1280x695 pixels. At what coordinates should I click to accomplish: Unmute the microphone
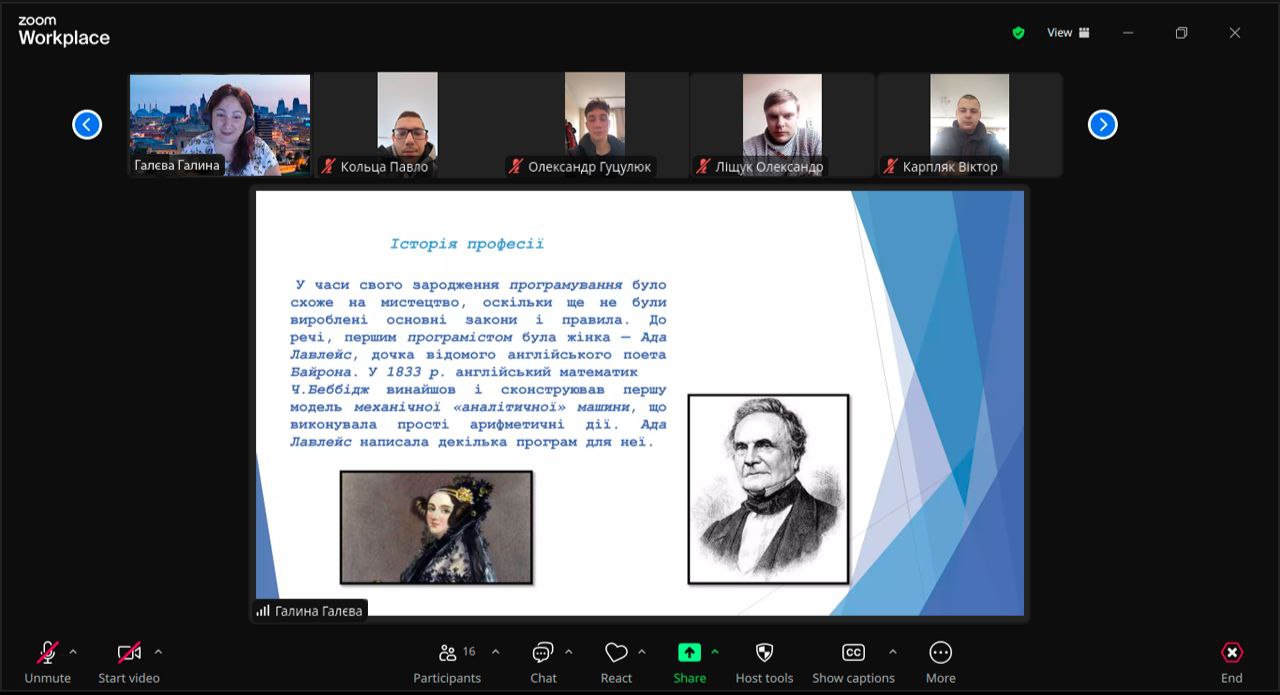(x=47, y=662)
